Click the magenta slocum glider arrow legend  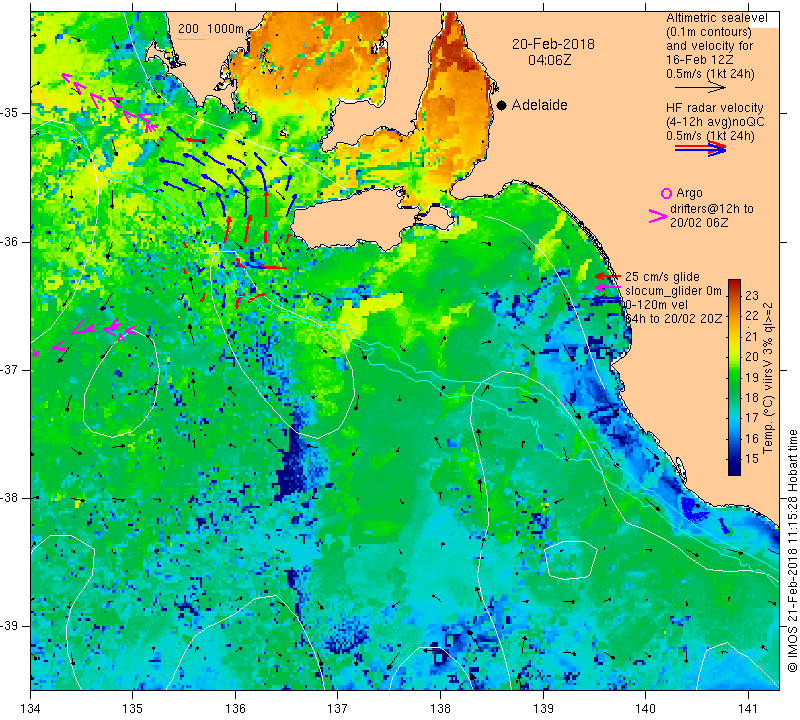point(607,288)
